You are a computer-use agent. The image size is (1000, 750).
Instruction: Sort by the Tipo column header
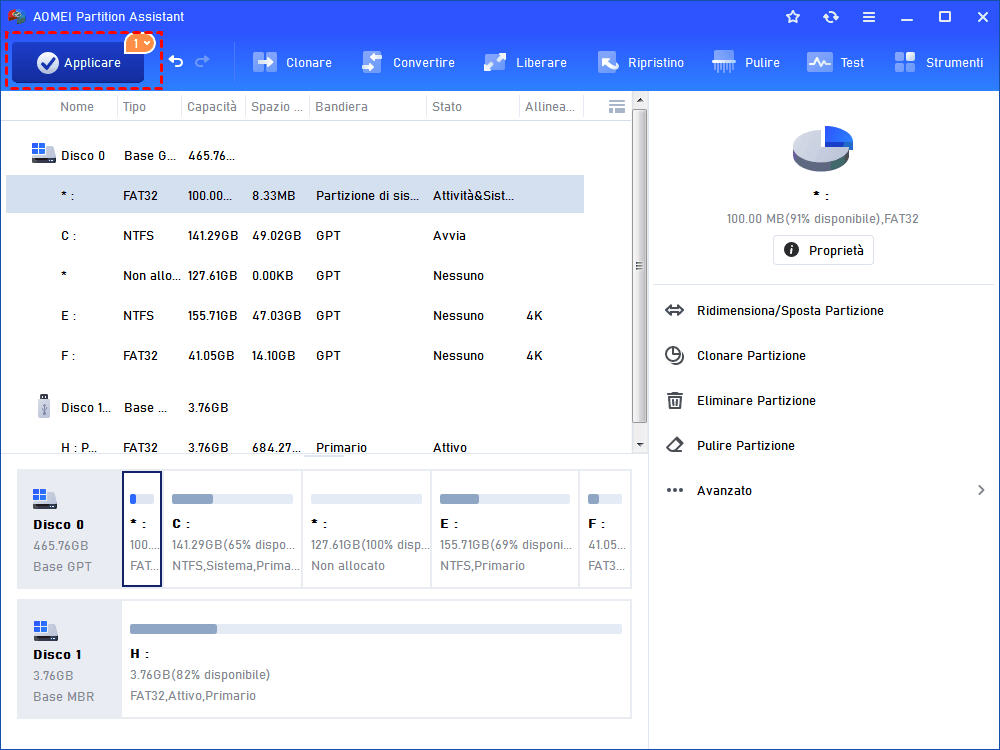tap(134, 107)
